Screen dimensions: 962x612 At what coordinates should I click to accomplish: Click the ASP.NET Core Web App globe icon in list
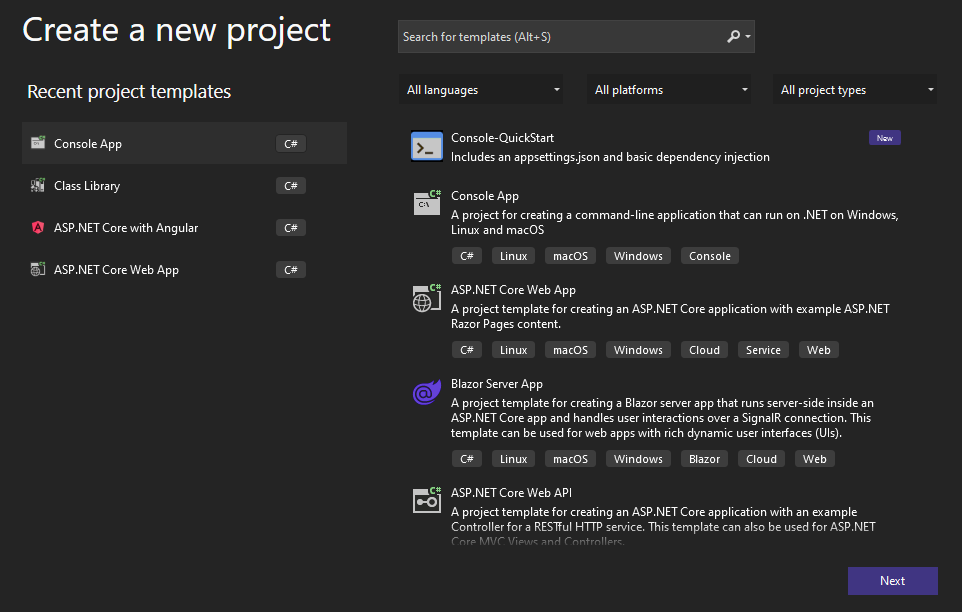[427, 298]
